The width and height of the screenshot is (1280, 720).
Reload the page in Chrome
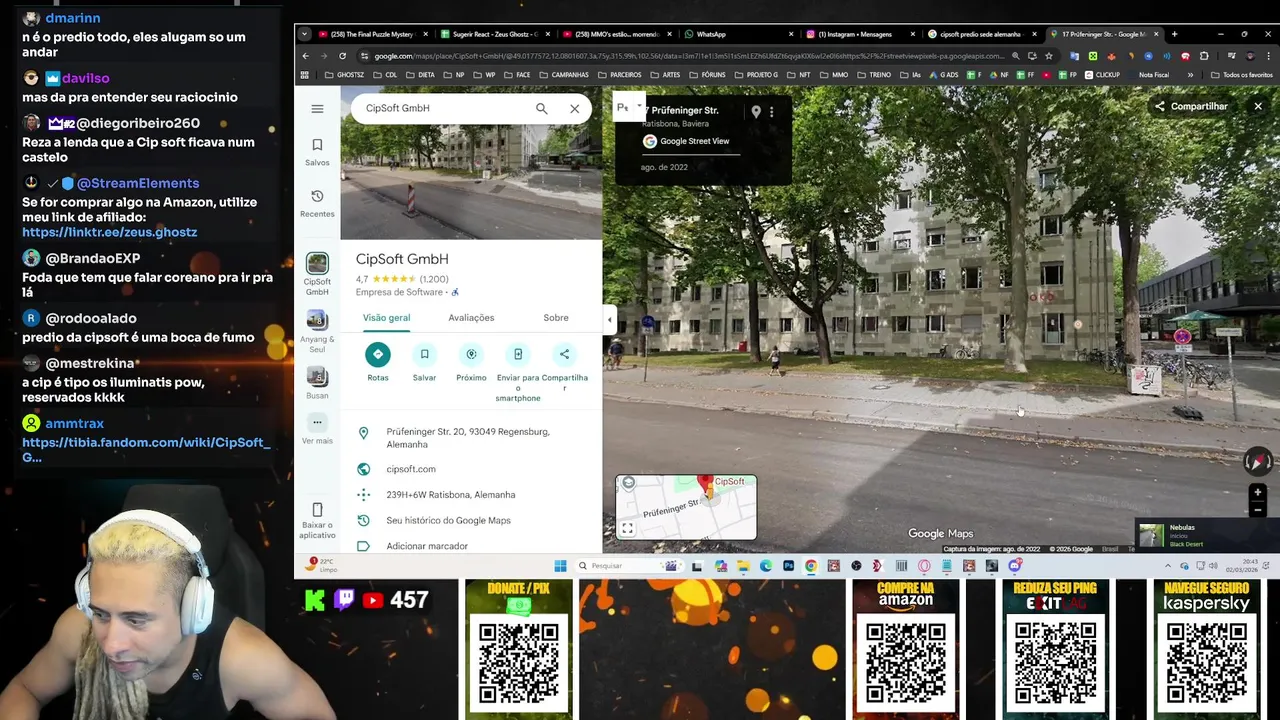coord(342,56)
